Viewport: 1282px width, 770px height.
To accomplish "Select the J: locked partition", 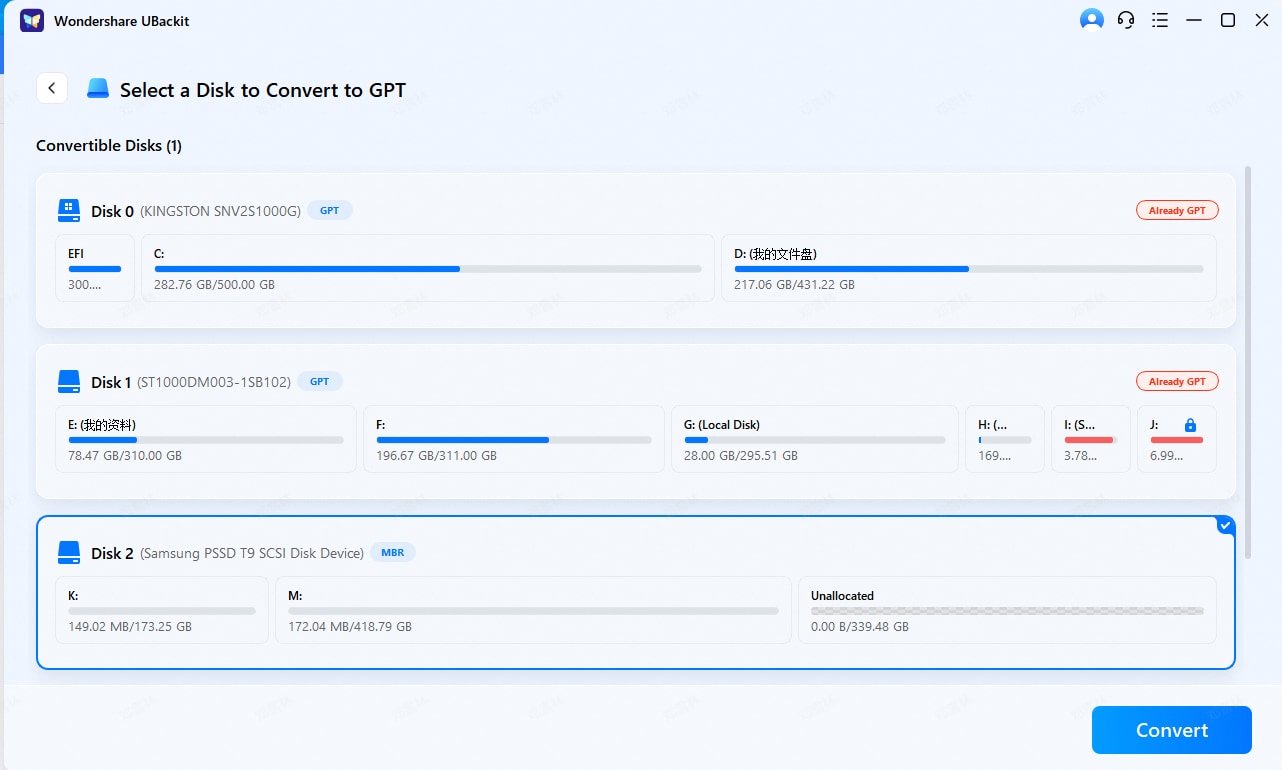I will pyautogui.click(x=1177, y=439).
